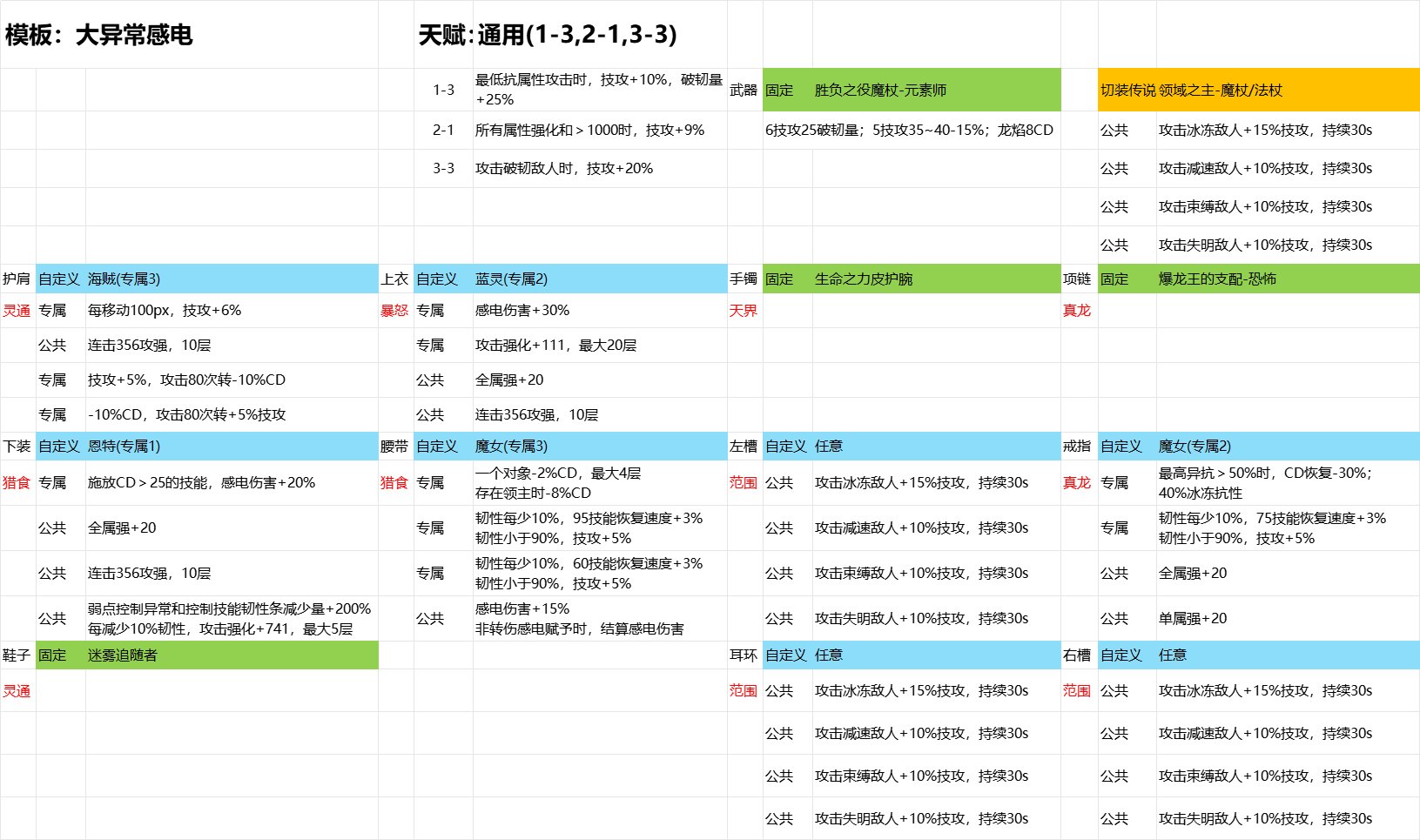
Task: Click the red 真龙 label under 戒指
Action: [x=1078, y=482]
